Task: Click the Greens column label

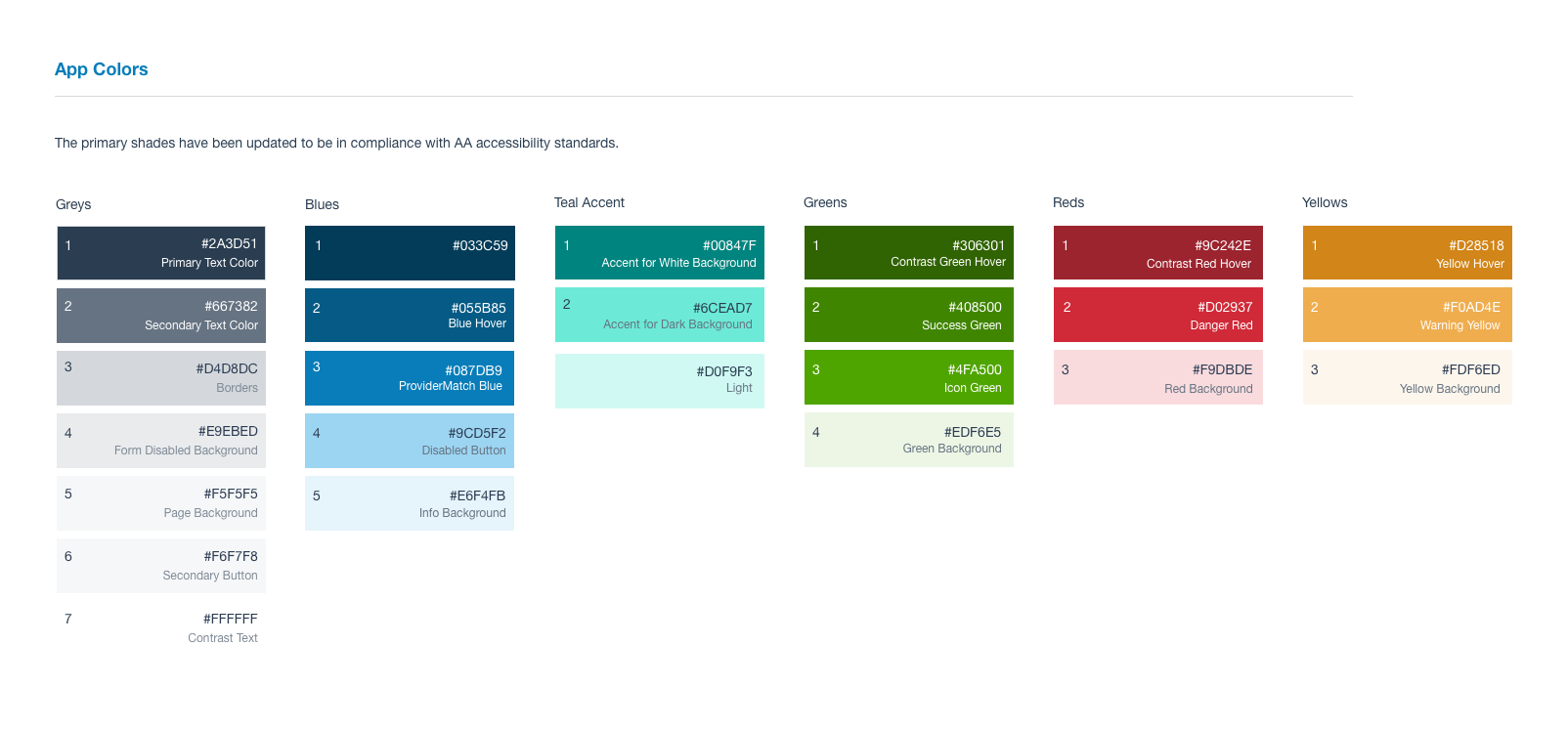Action: coord(825,202)
